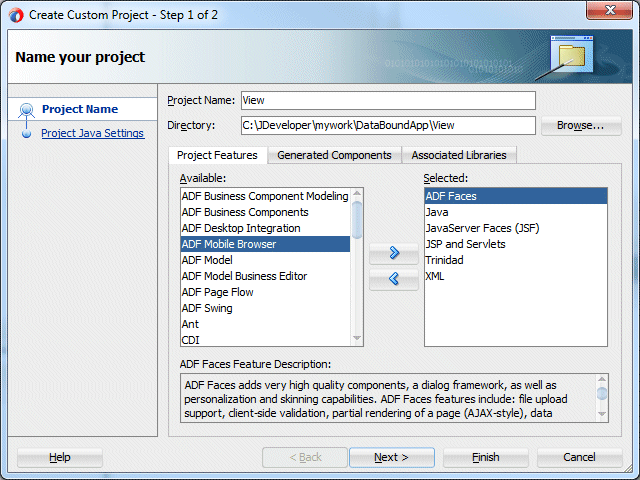Click the Help button
The height and width of the screenshot is (480, 640).
pyautogui.click(x=60, y=458)
